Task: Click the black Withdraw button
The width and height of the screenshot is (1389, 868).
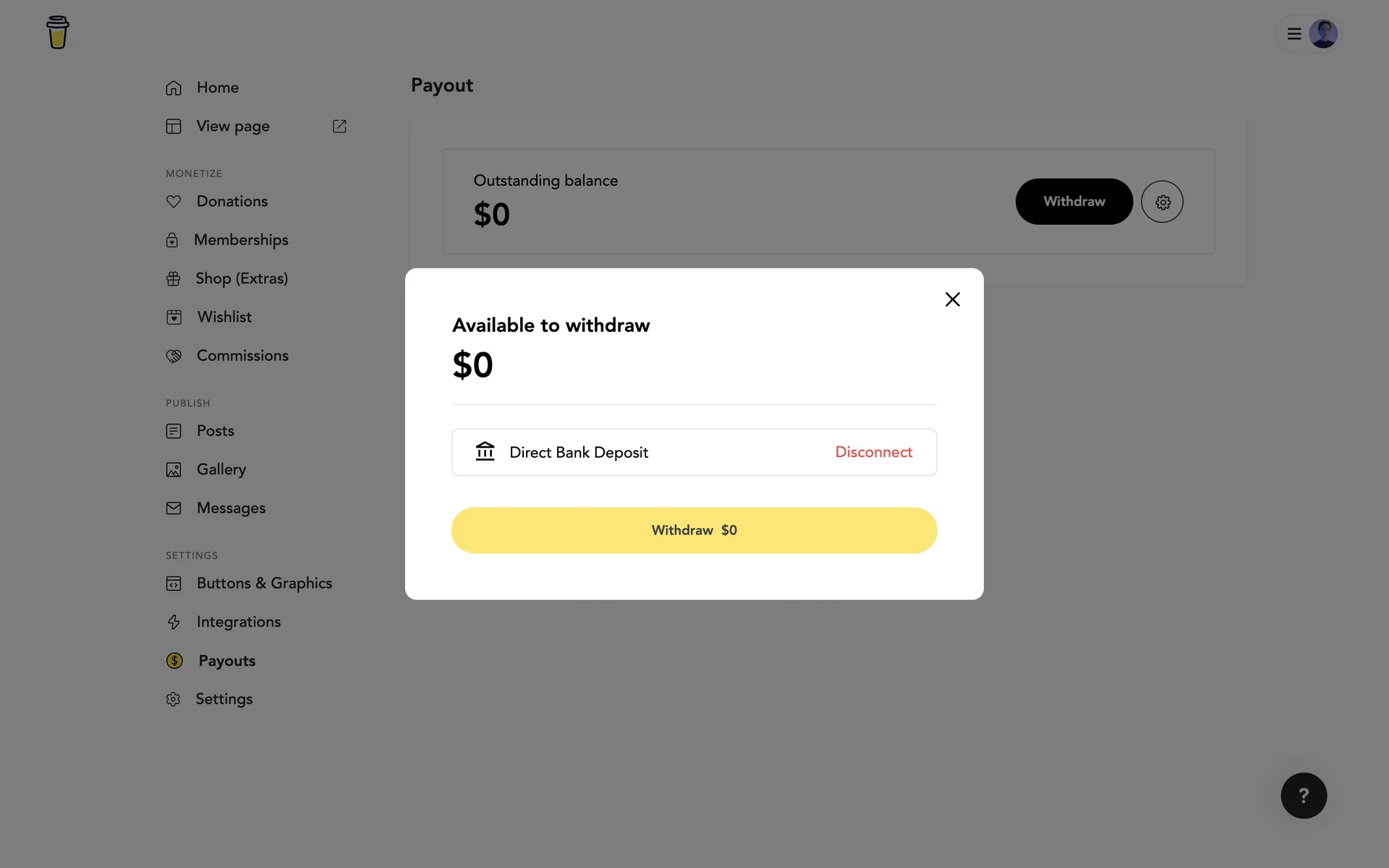Action: coord(1074,202)
